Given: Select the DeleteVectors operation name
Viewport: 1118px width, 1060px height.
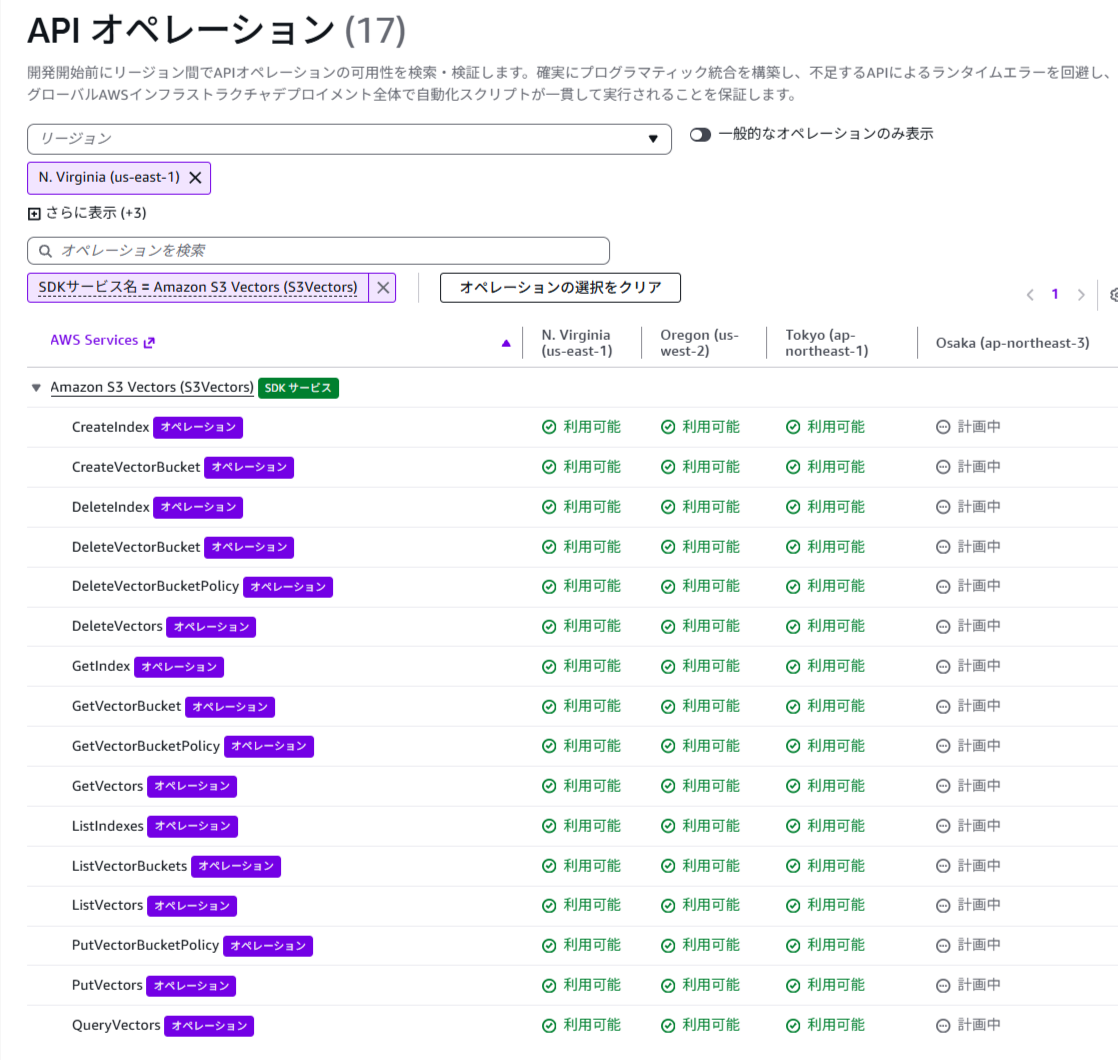Looking at the screenshot, I should (x=117, y=626).
